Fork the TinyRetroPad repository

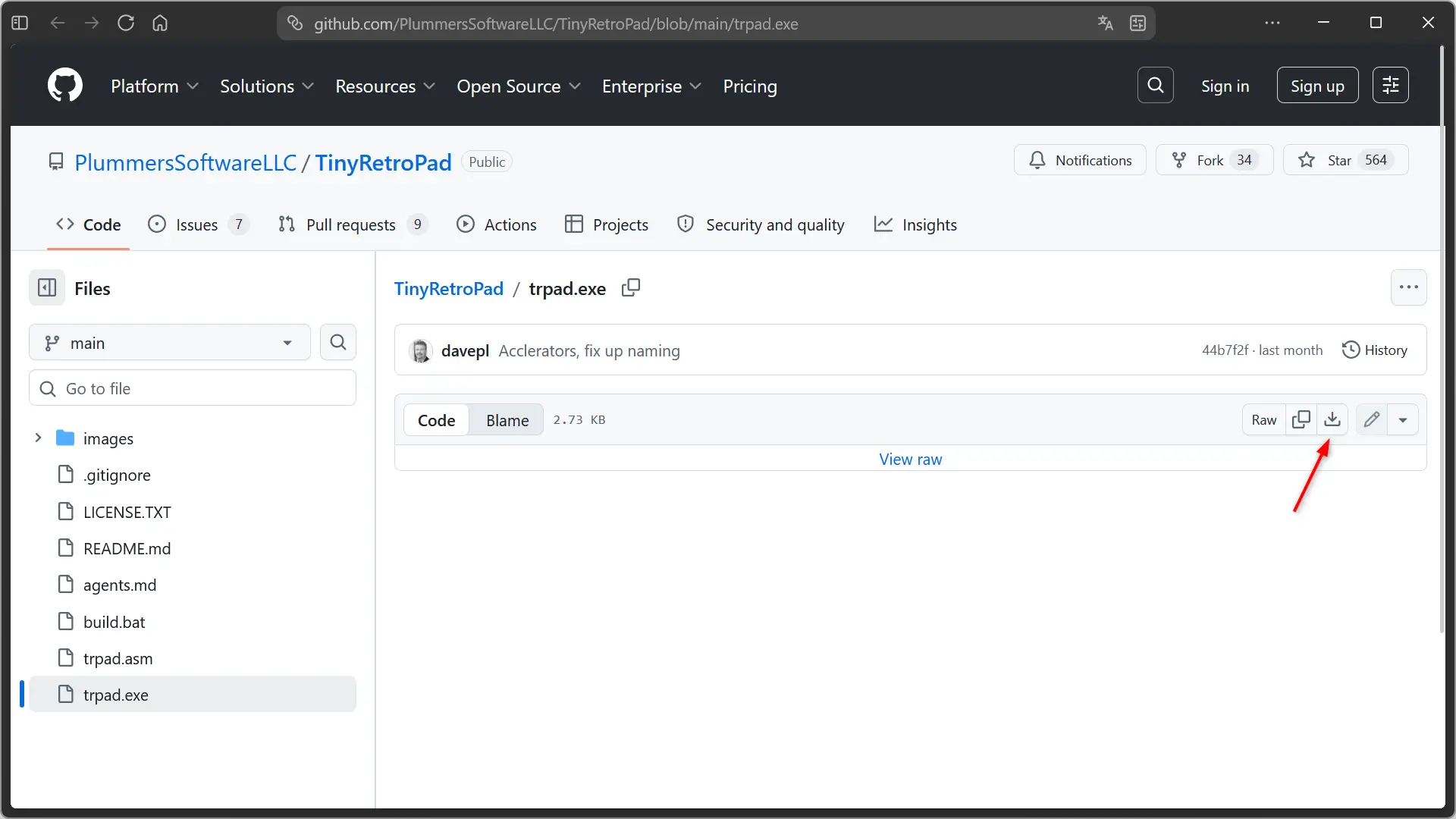pyautogui.click(x=1214, y=160)
